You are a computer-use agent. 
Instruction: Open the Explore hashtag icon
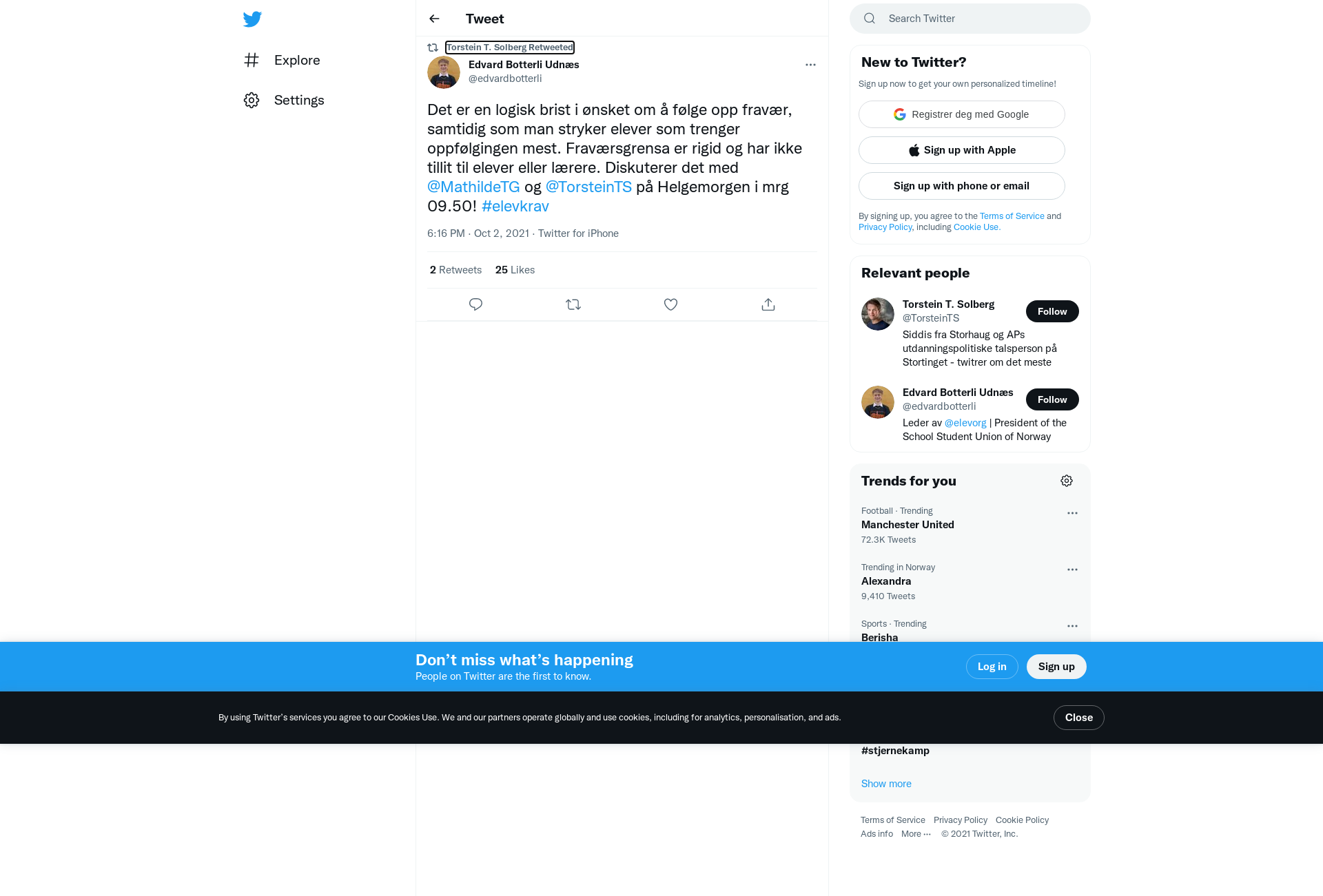coord(252,60)
